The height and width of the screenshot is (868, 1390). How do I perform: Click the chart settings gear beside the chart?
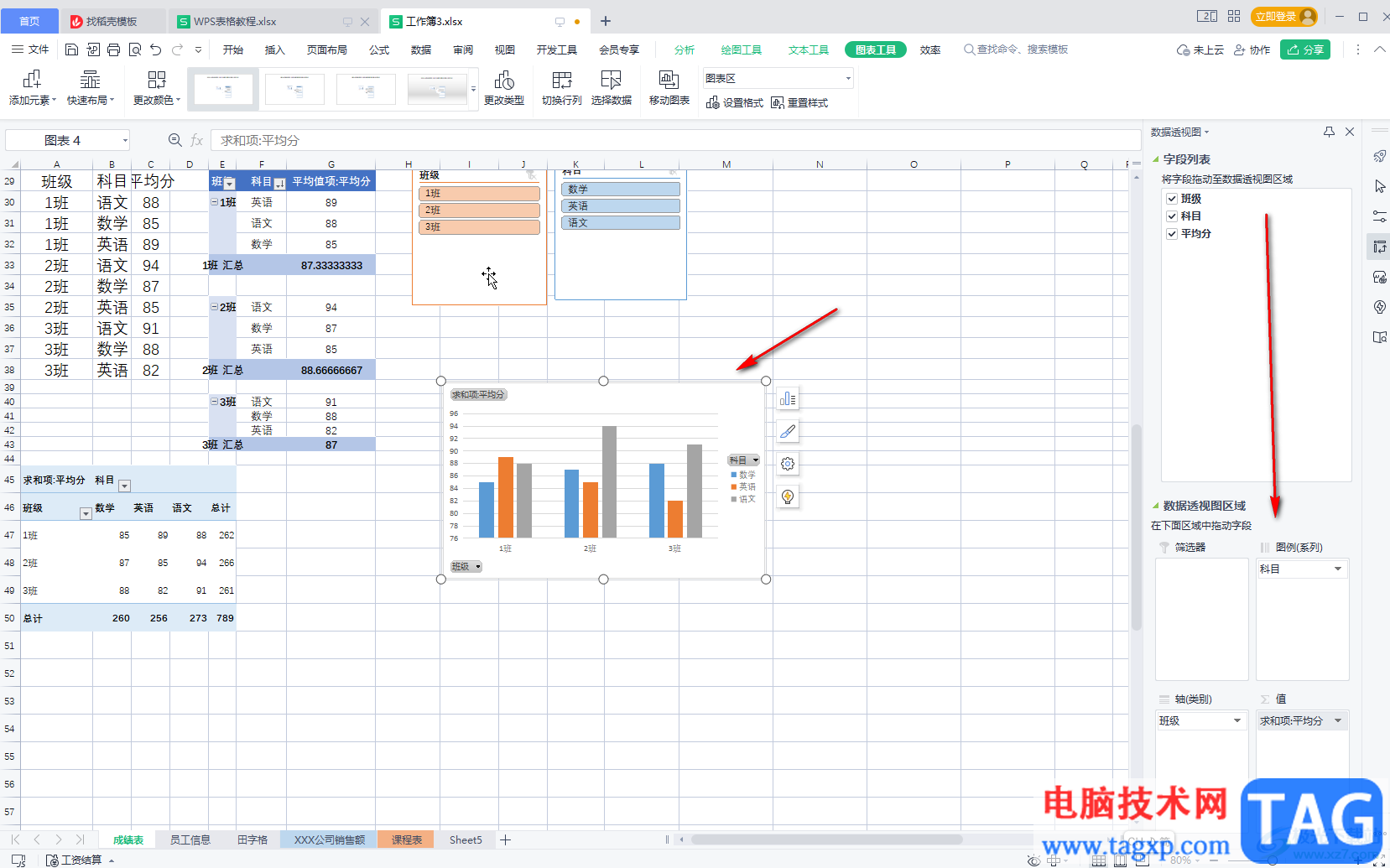click(x=788, y=464)
